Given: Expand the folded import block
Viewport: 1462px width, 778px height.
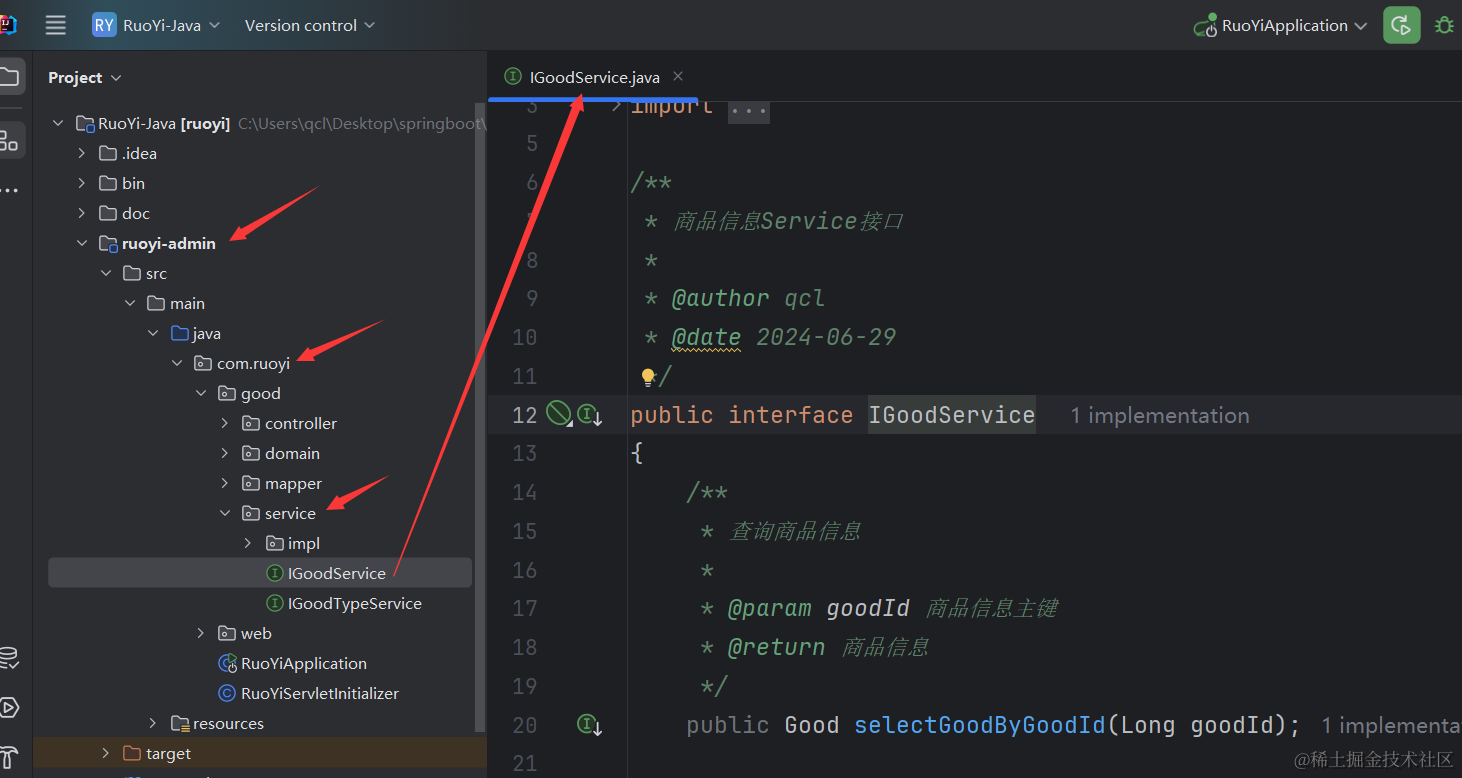Looking at the screenshot, I should [x=748, y=108].
